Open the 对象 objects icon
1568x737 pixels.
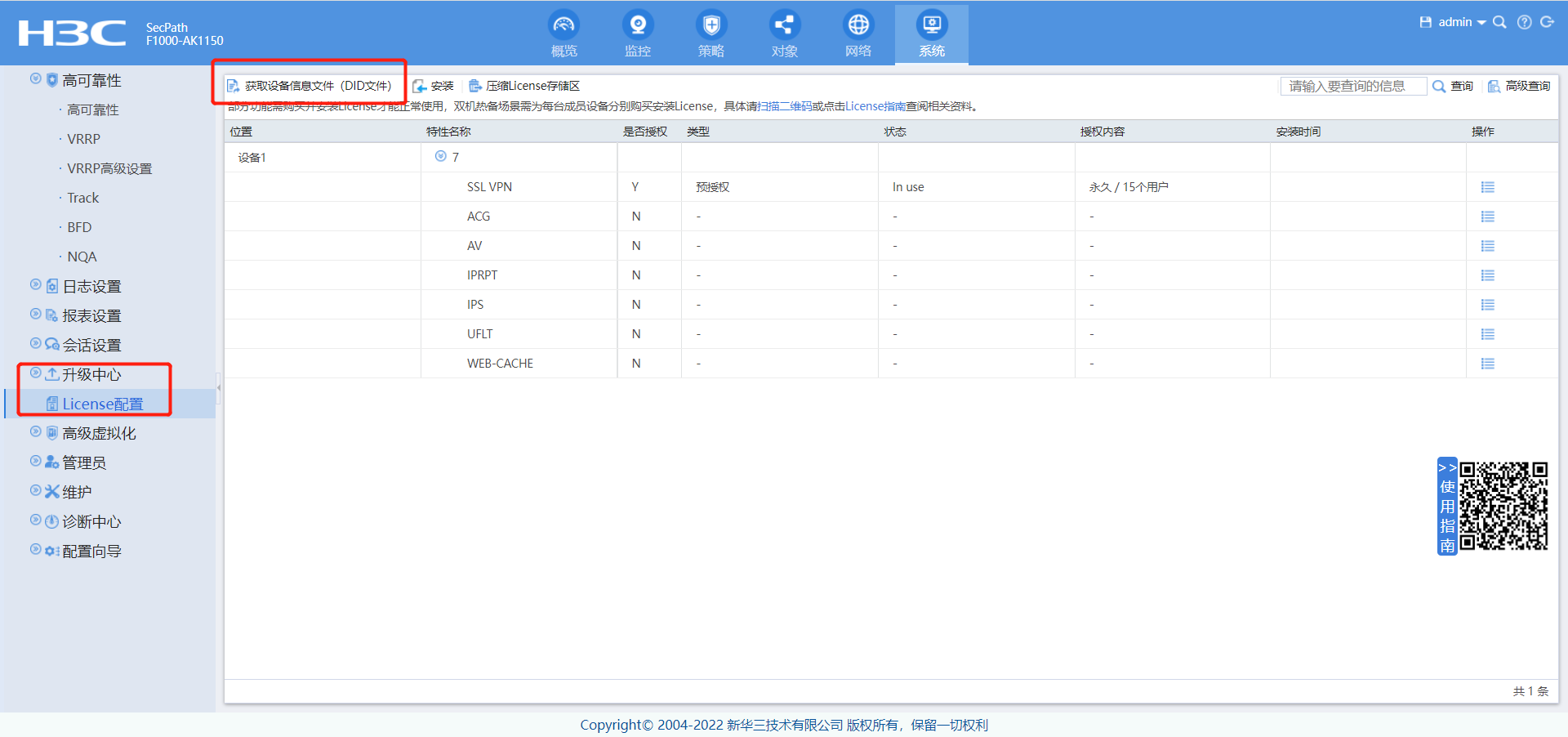784,26
